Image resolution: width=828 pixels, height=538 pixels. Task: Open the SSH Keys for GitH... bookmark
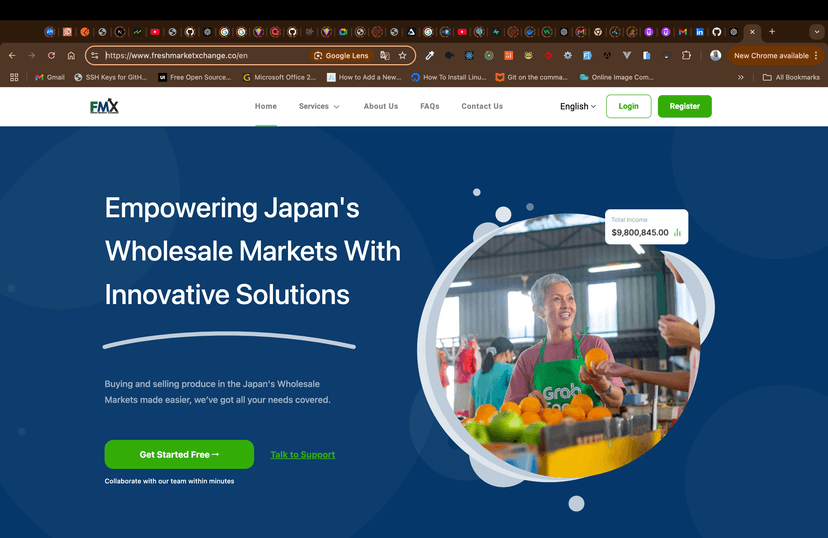point(110,77)
